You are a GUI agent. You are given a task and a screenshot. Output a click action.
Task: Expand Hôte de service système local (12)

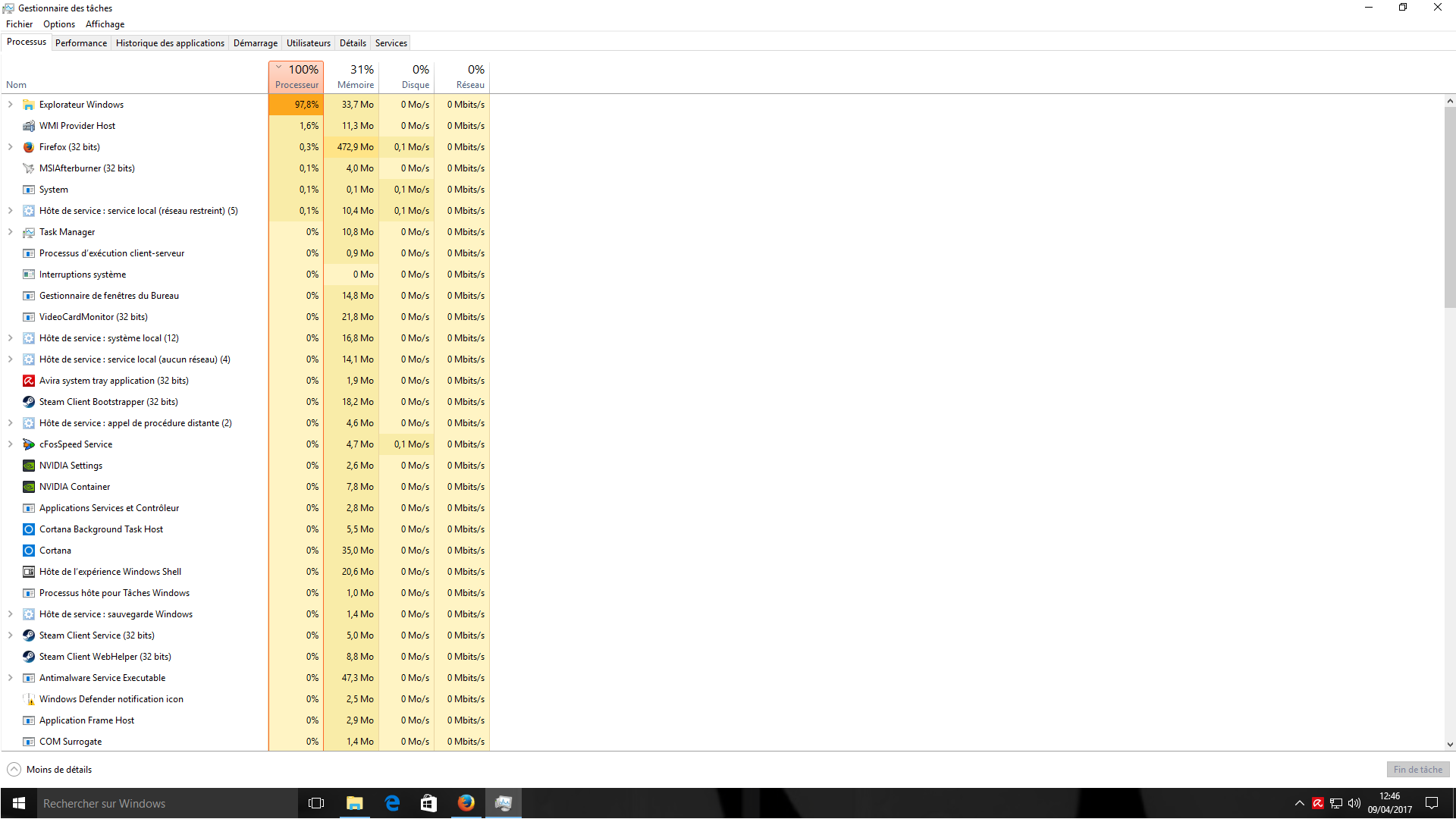[x=10, y=338]
